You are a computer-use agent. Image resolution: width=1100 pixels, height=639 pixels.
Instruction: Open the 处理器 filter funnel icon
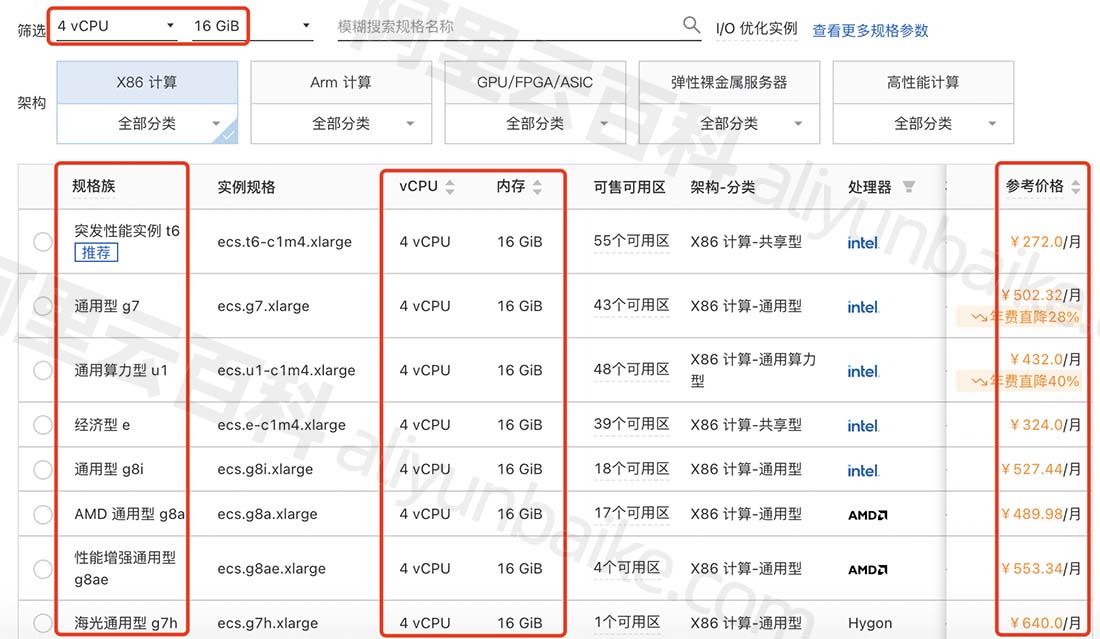tap(908, 187)
